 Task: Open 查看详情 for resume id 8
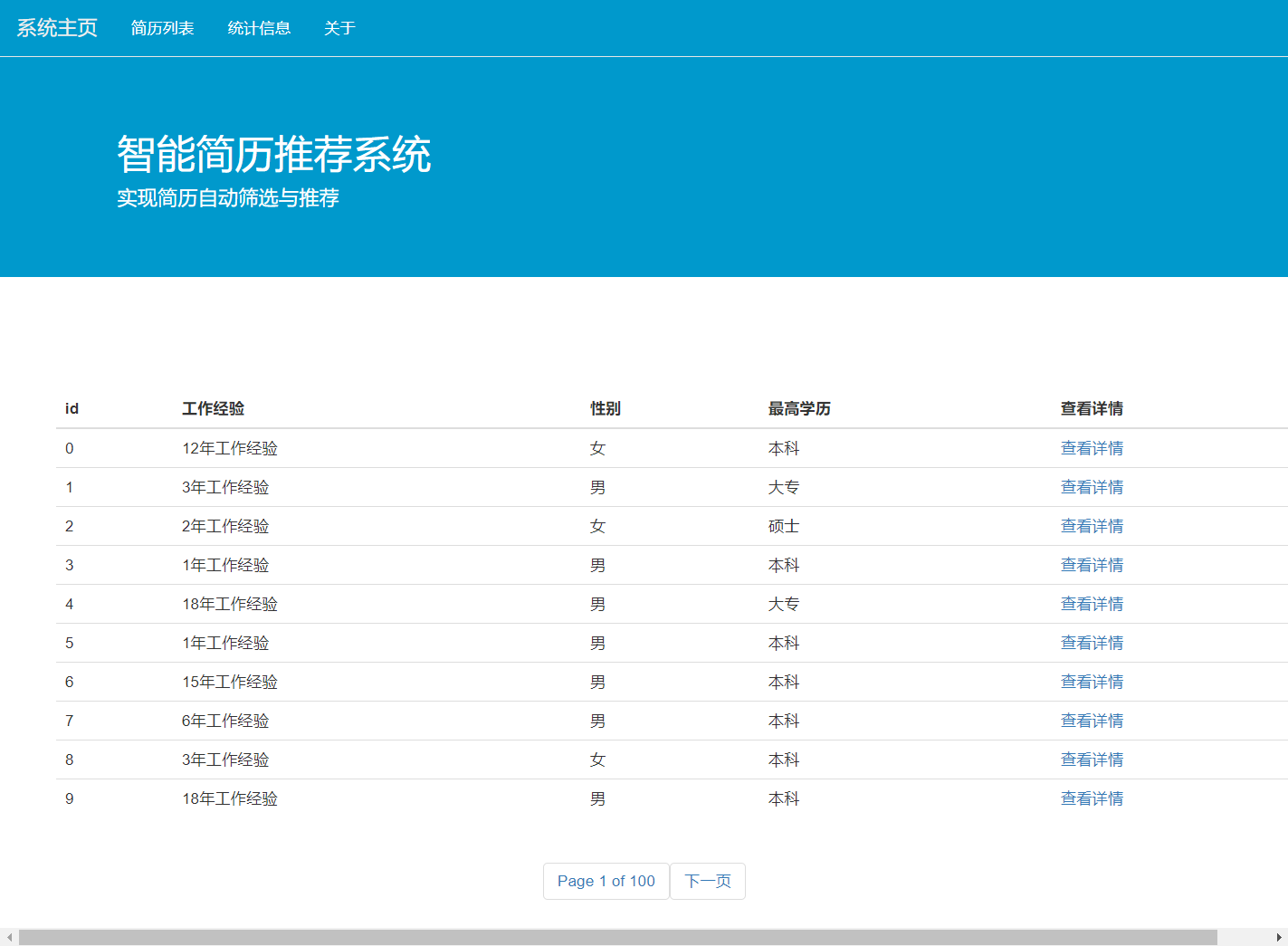point(1092,760)
